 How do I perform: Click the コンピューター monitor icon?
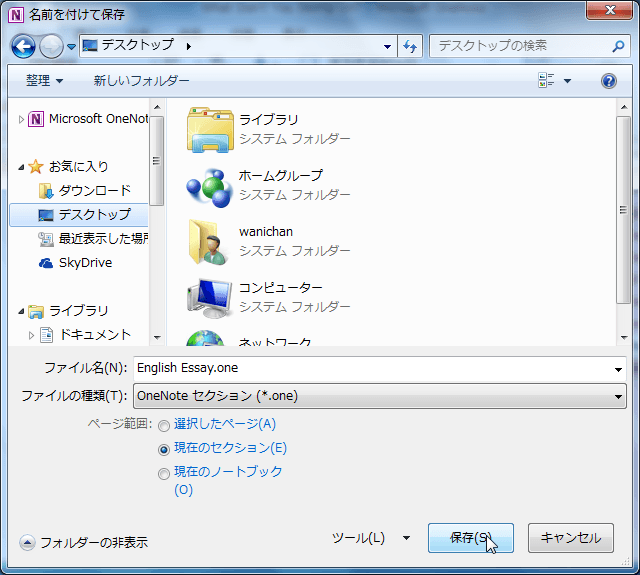pos(209,298)
